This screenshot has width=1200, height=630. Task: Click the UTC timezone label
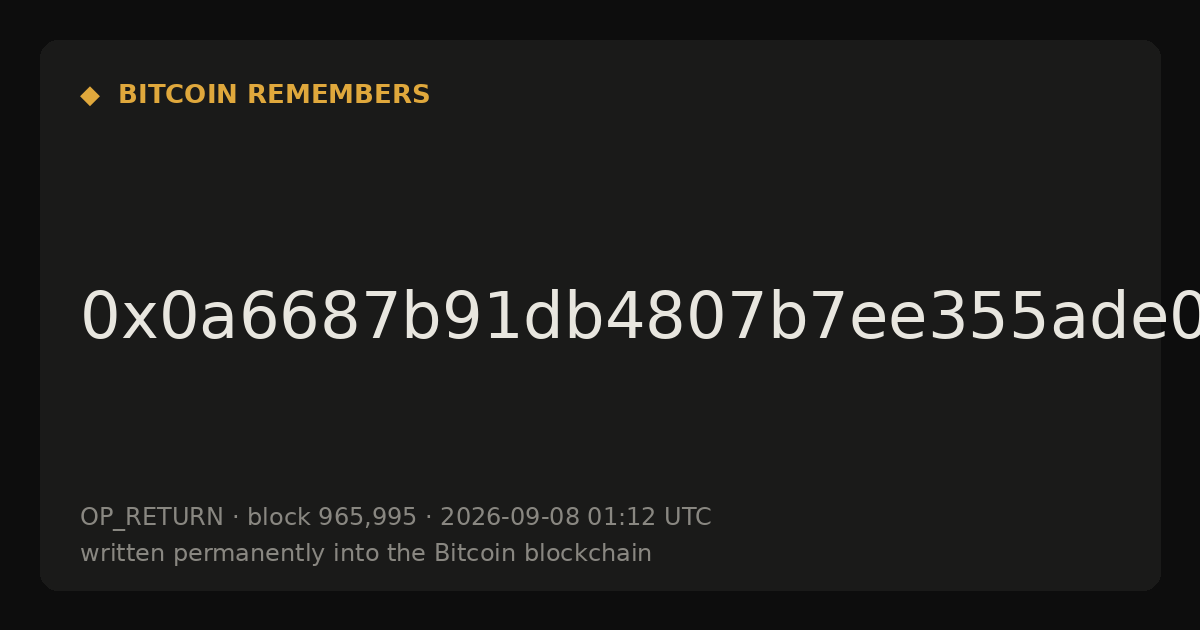pyautogui.click(x=687, y=517)
